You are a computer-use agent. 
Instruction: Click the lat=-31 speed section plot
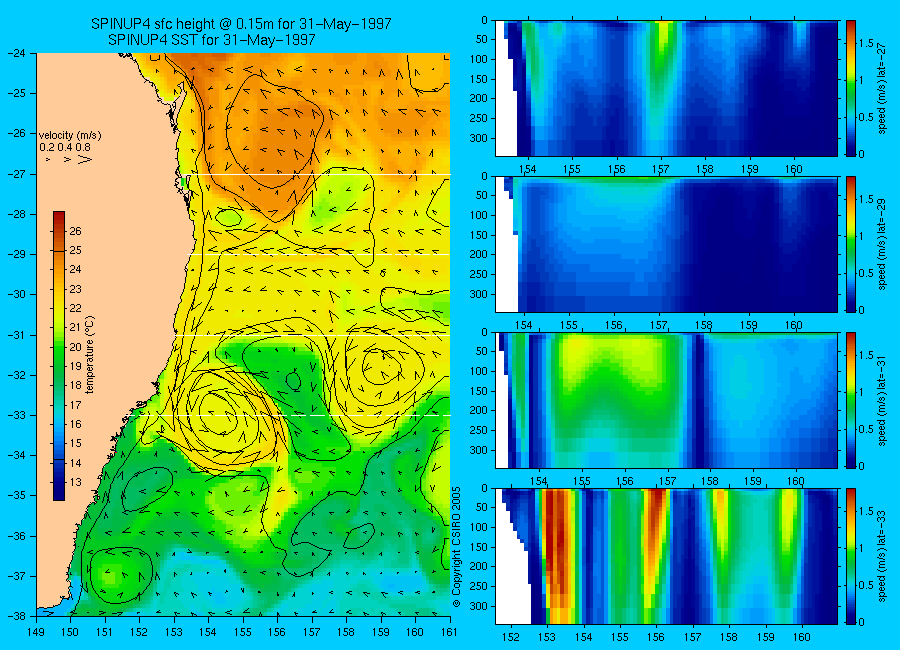(x=666, y=400)
